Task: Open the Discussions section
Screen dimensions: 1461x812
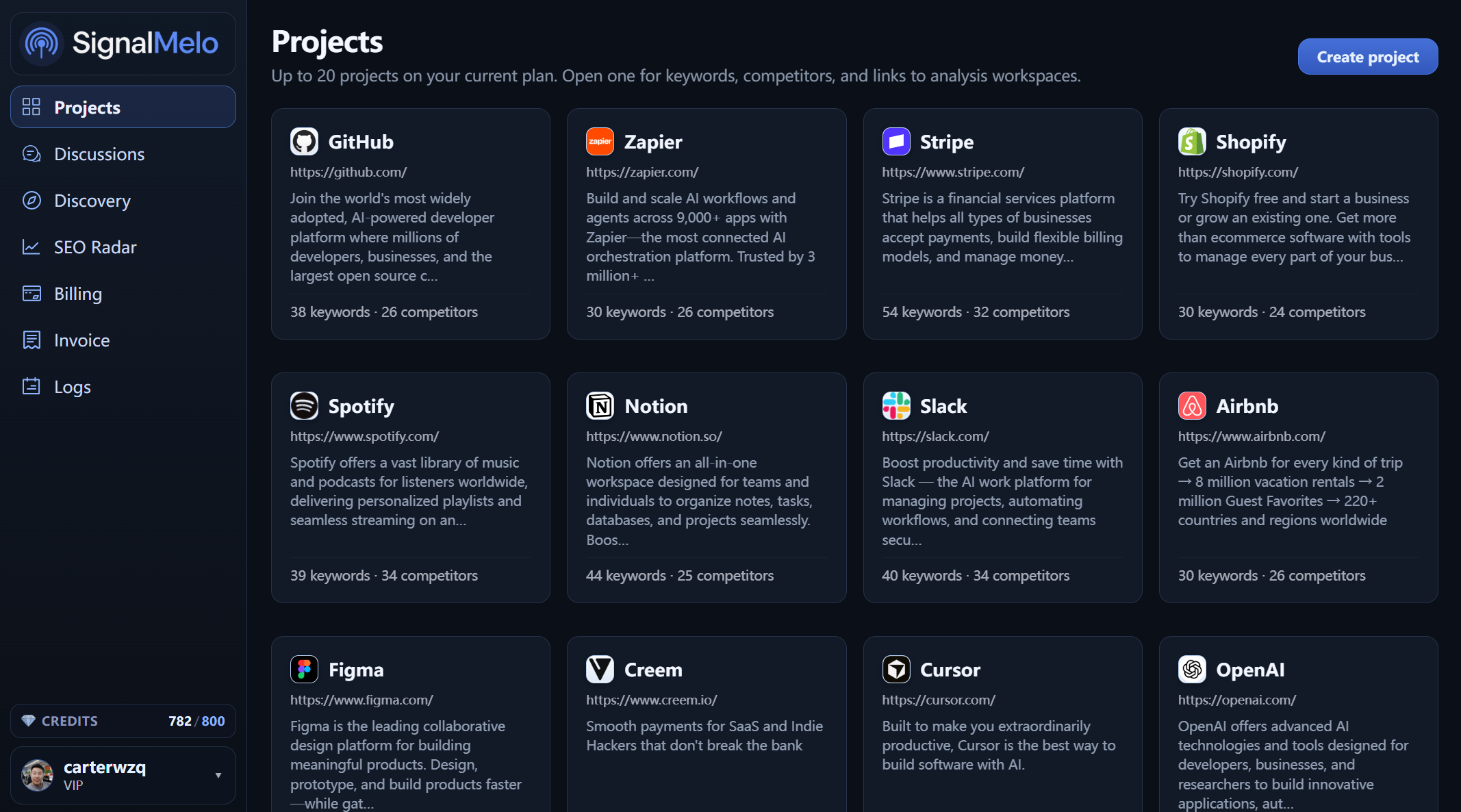Action: (99, 153)
